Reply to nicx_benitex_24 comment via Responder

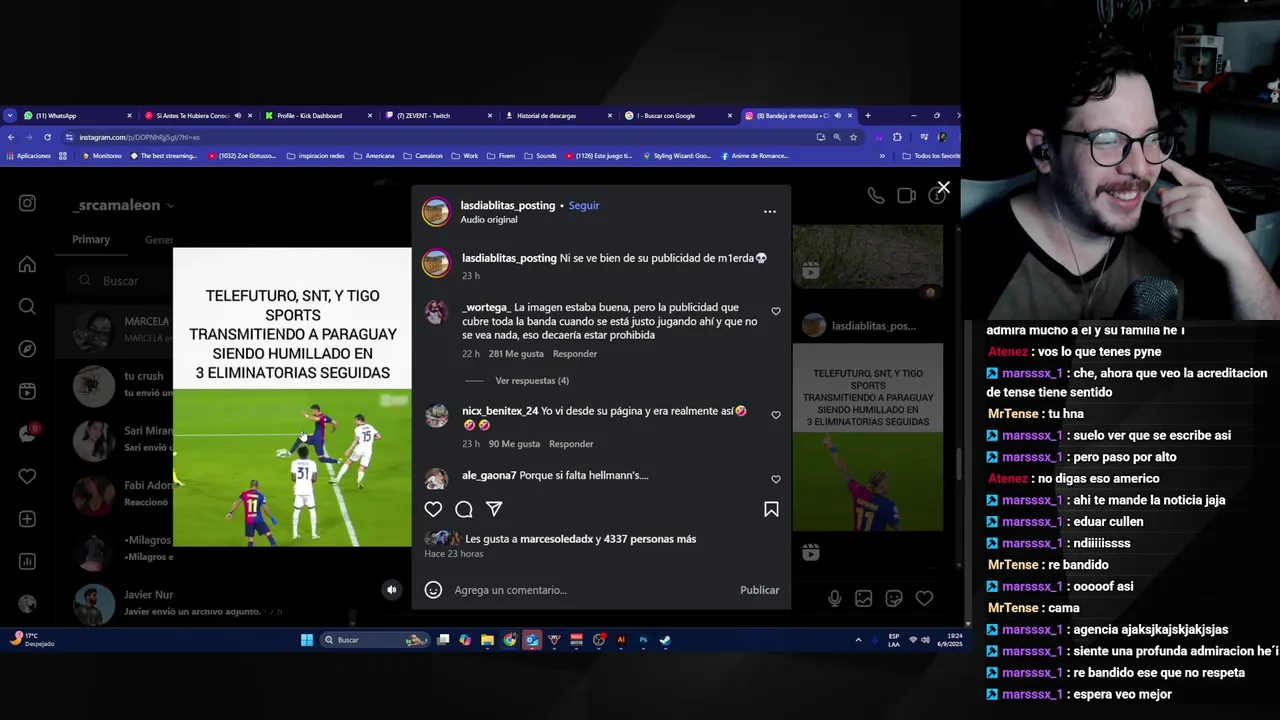point(571,444)
